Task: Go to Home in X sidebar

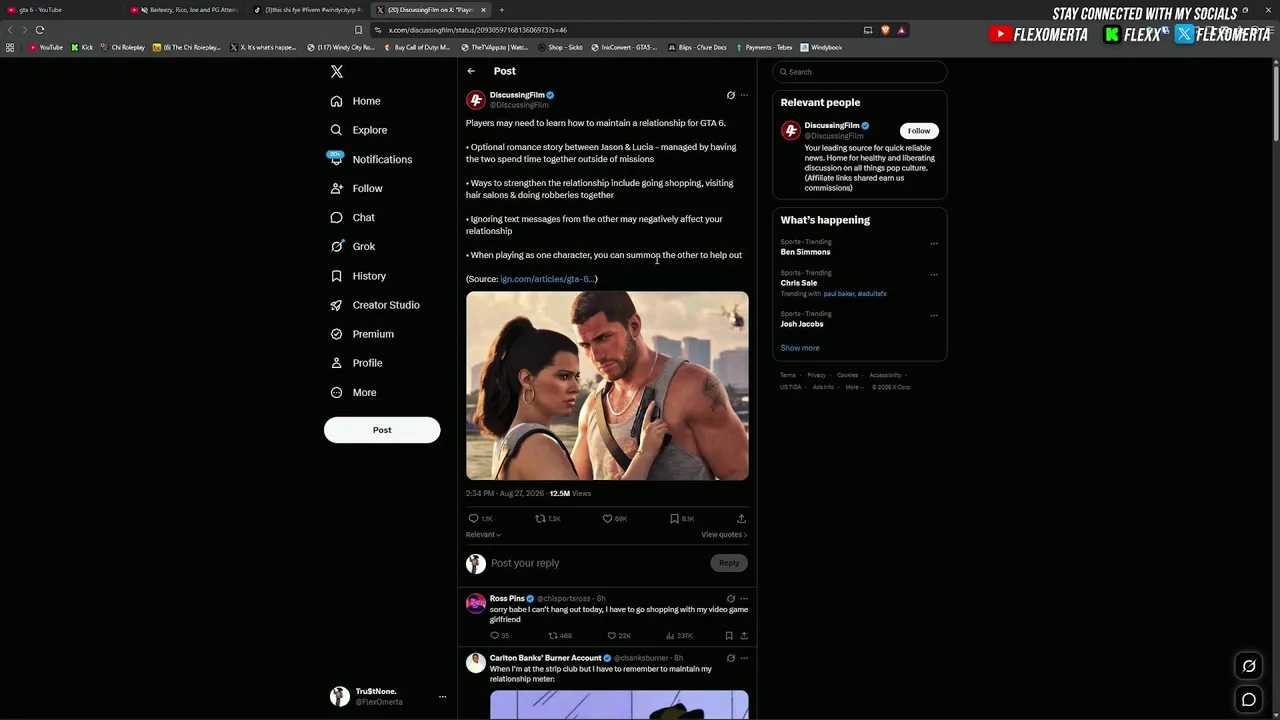Action: coord(355,101)
